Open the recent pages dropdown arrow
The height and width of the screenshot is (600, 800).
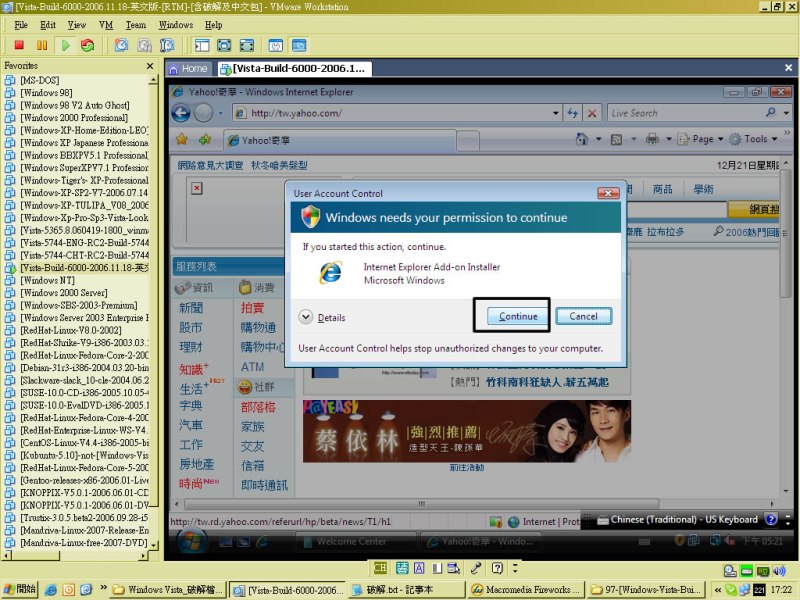pyautogui.click(x=221, y=113)
